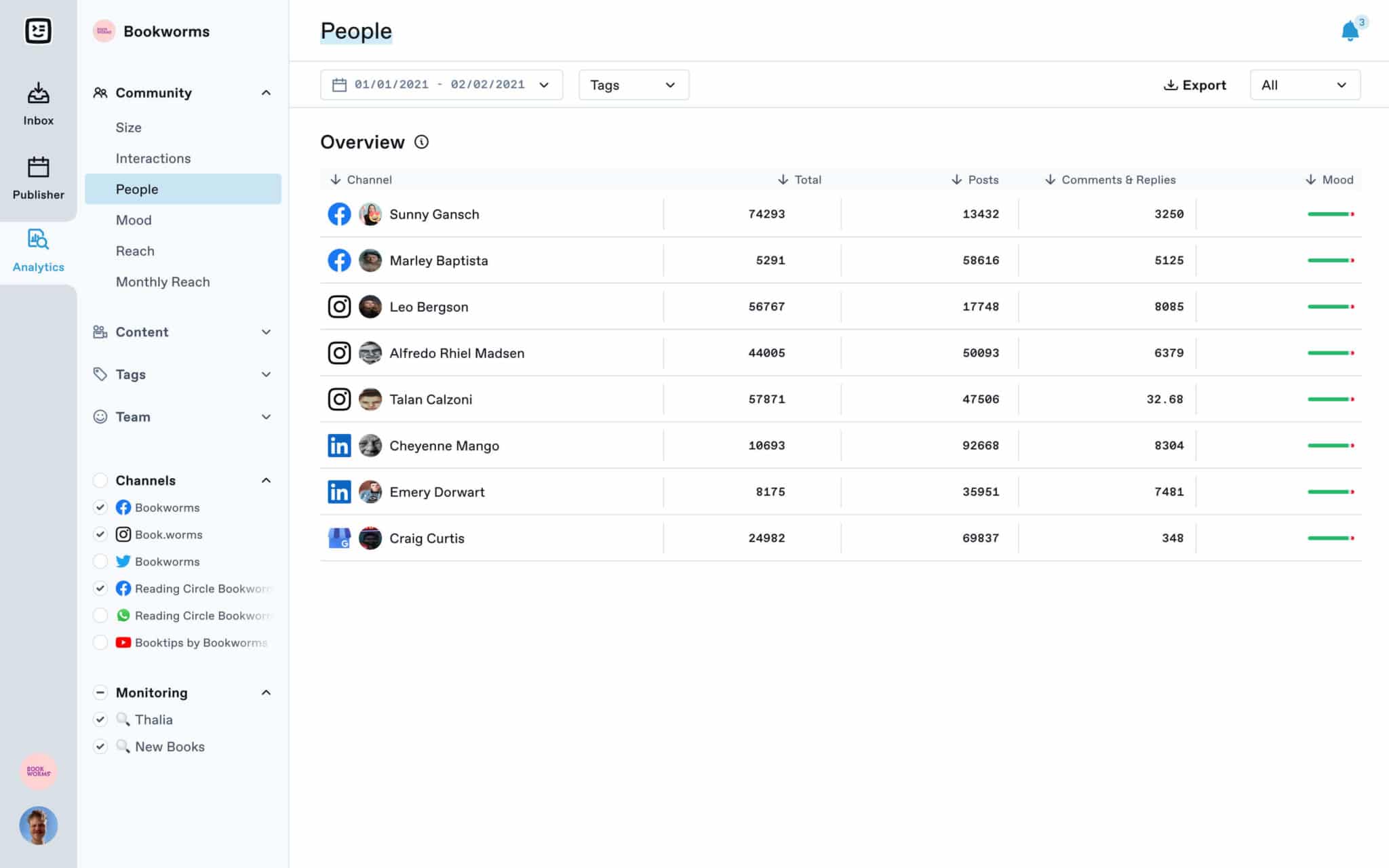Enable Booktips by Bookworms YouTube channel
The width and height of the screenshot is (1389, 868).
(x=100, y=642)
